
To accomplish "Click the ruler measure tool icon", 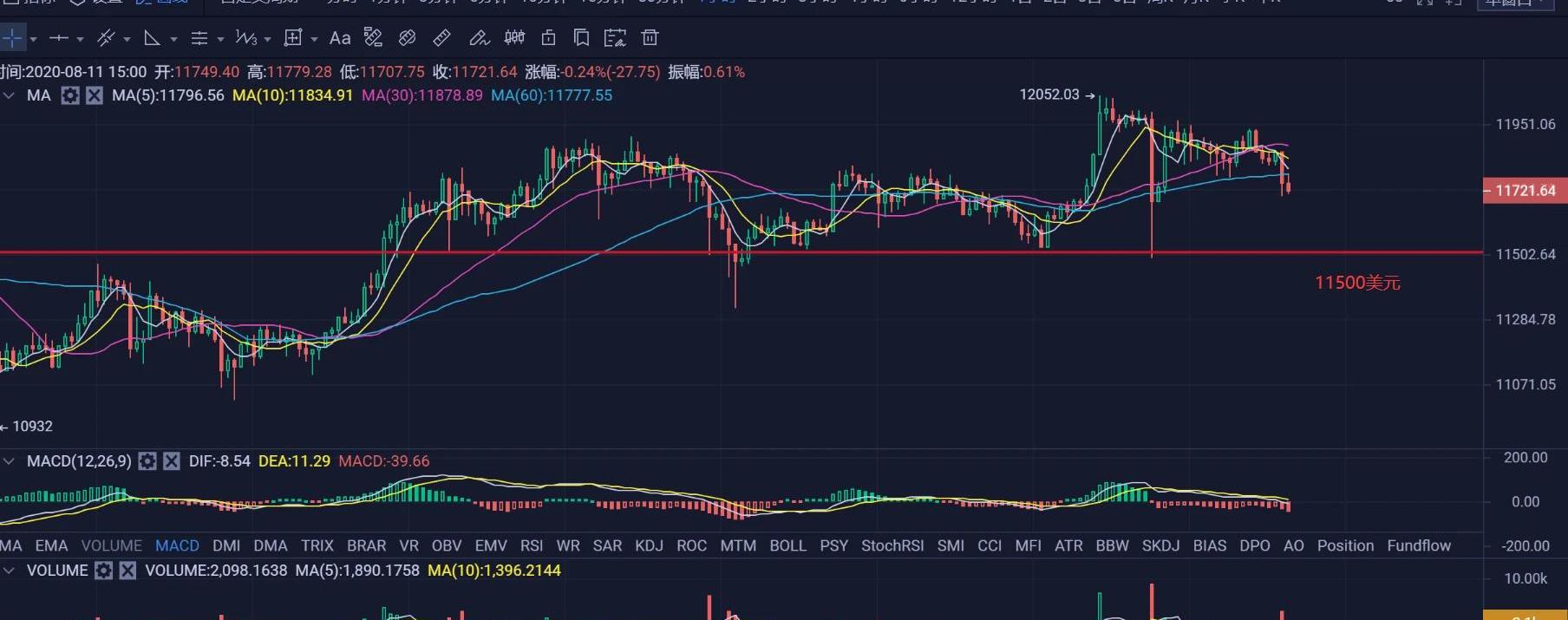I will [x=441, y=38].
